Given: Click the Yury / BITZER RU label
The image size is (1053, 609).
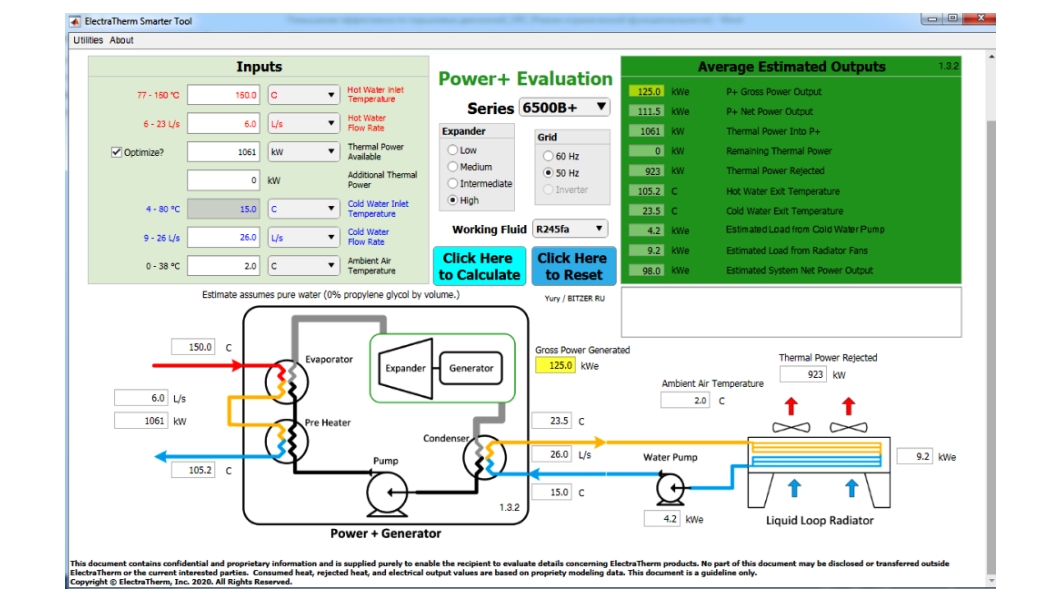Looking at the screenshot, I should coord(574,298).
